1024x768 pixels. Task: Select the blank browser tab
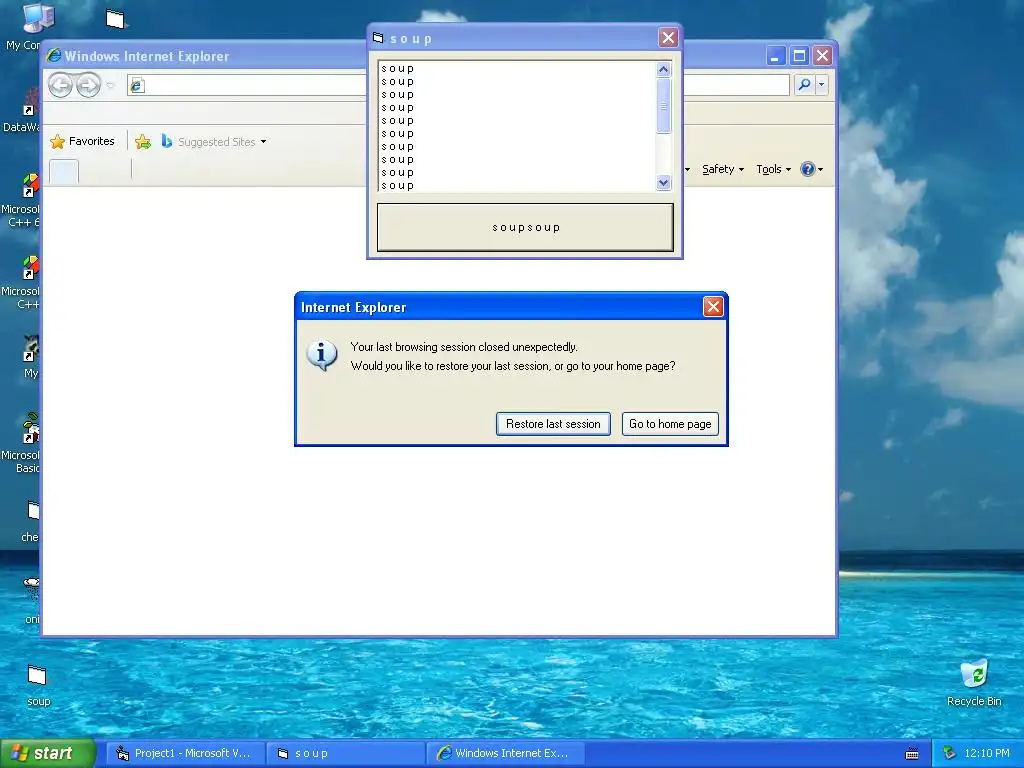click(x=64, y=172)
